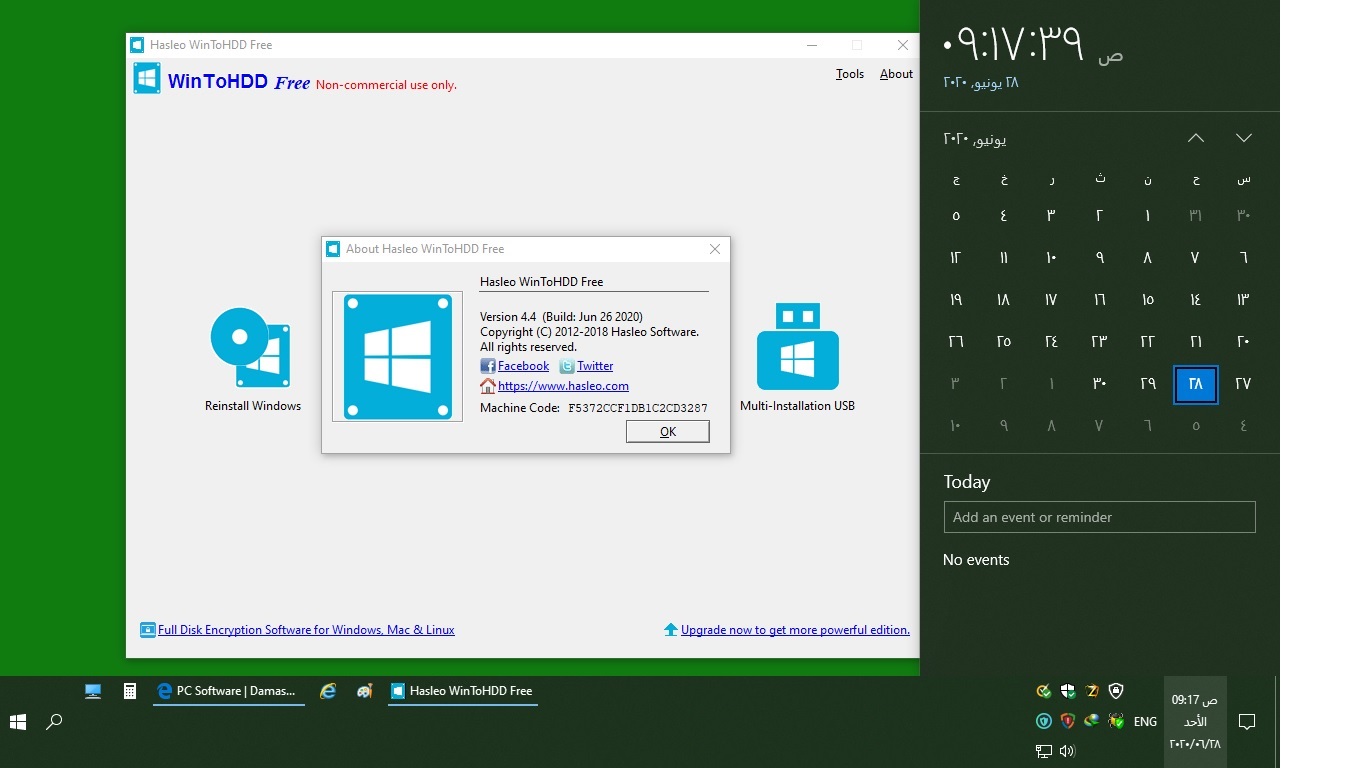The width and height of the screenshot is (1366, 768).
Task: Go to next month with down chevron
Action: (1244, 138)
